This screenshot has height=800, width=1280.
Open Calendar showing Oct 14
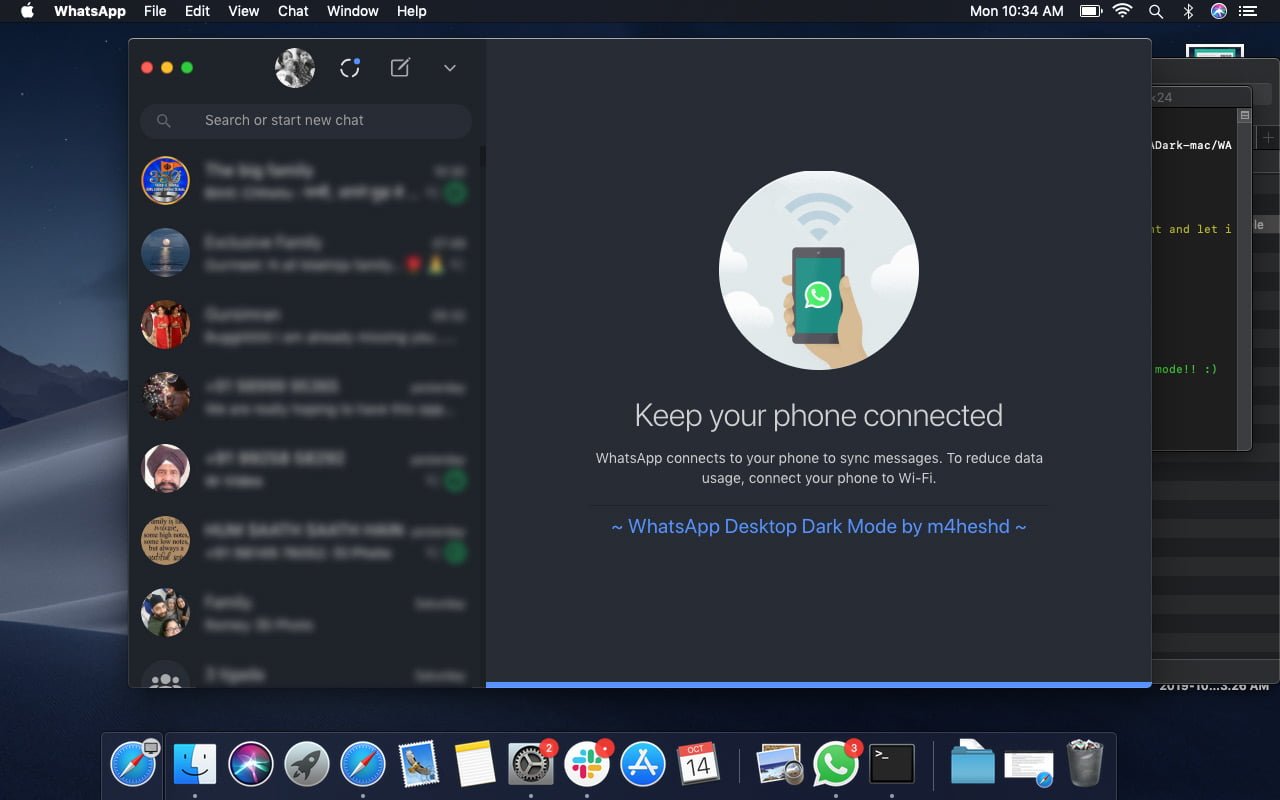699,766
